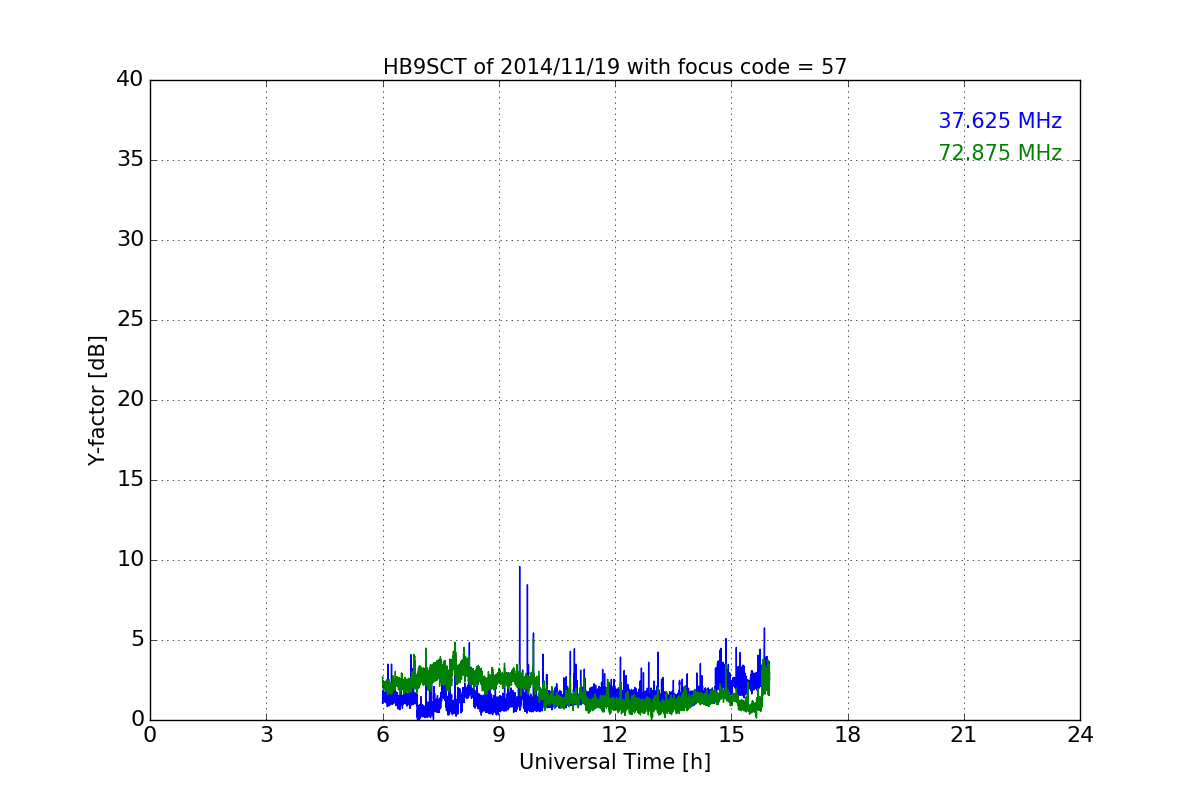
Task: Click the y-axis tick label '25'
Action: coord(130,320)
